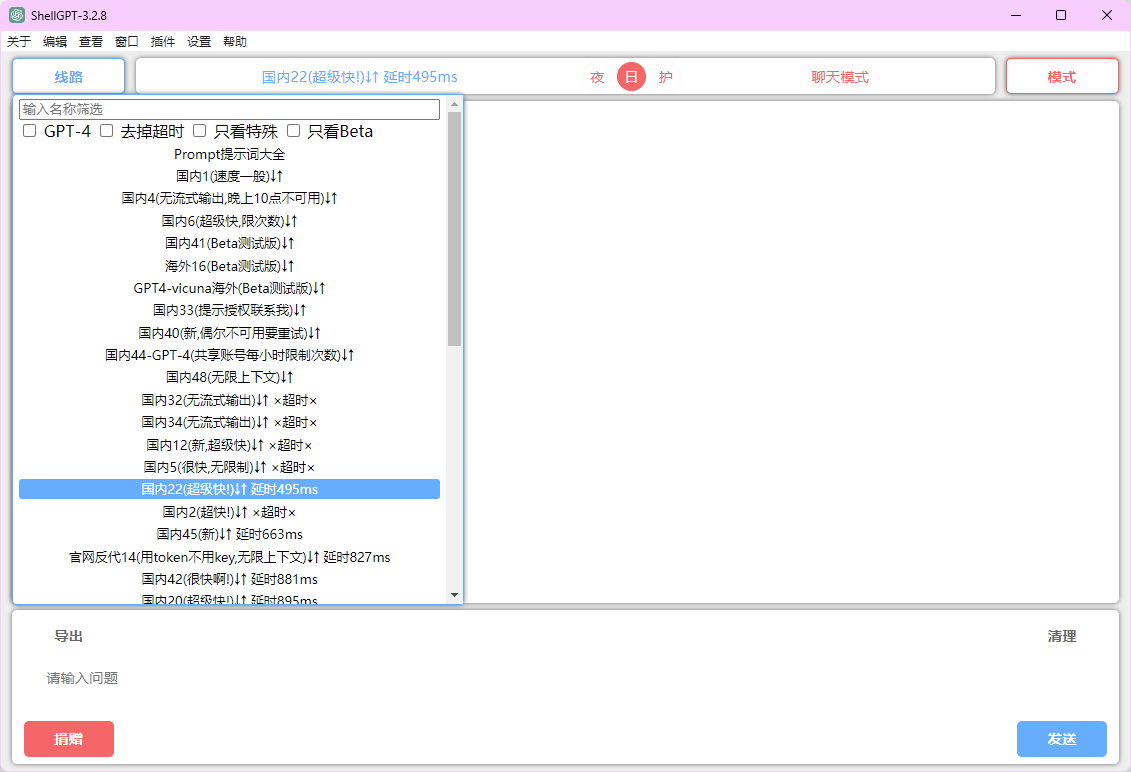Open the 窗口 menu
Screen dimensions: 1131x772
coord(127,42)
